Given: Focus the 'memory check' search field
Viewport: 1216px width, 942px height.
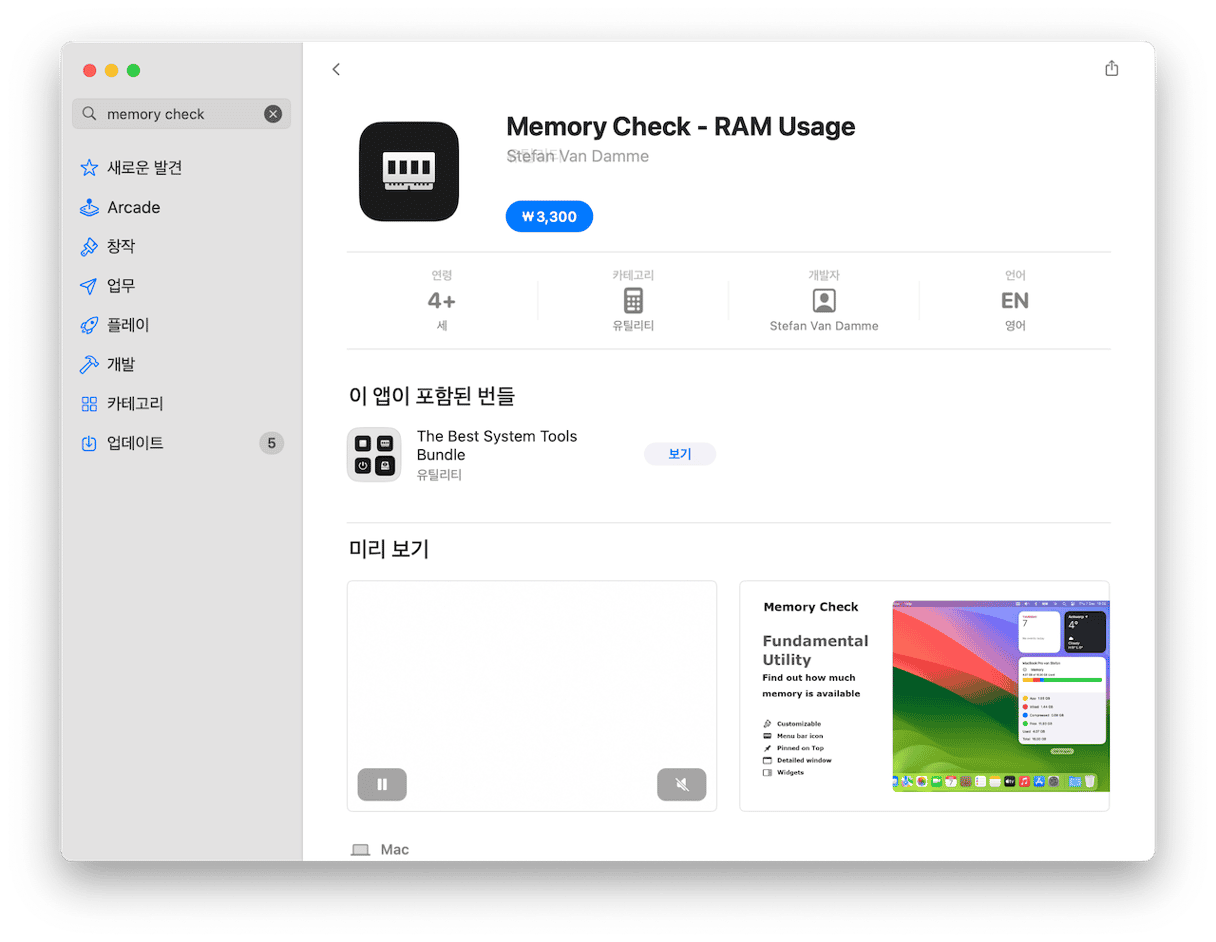Looking at the screenshot, I should (181, 114).
